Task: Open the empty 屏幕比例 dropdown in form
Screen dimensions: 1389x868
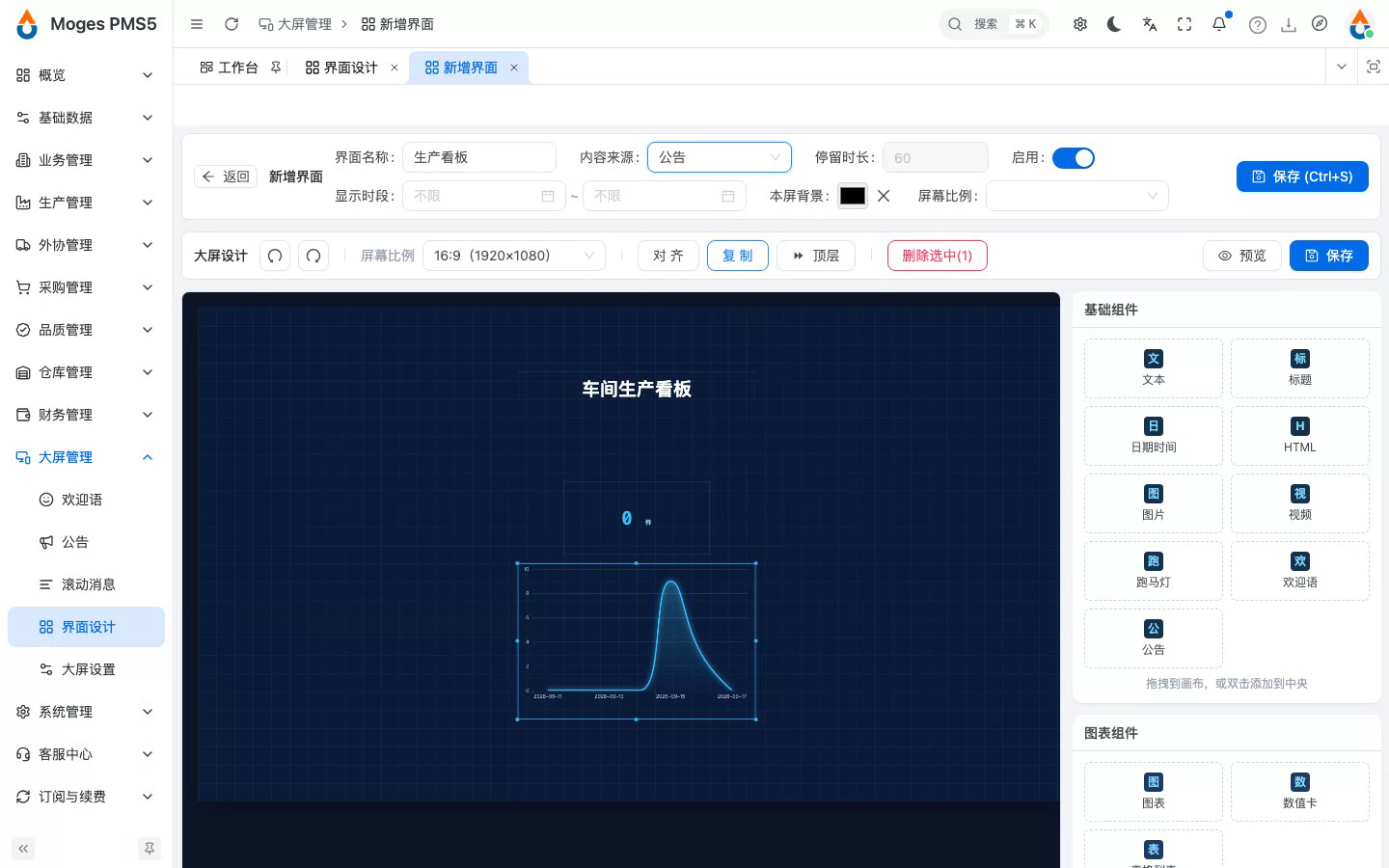Action: click(x=1077, y=196)
